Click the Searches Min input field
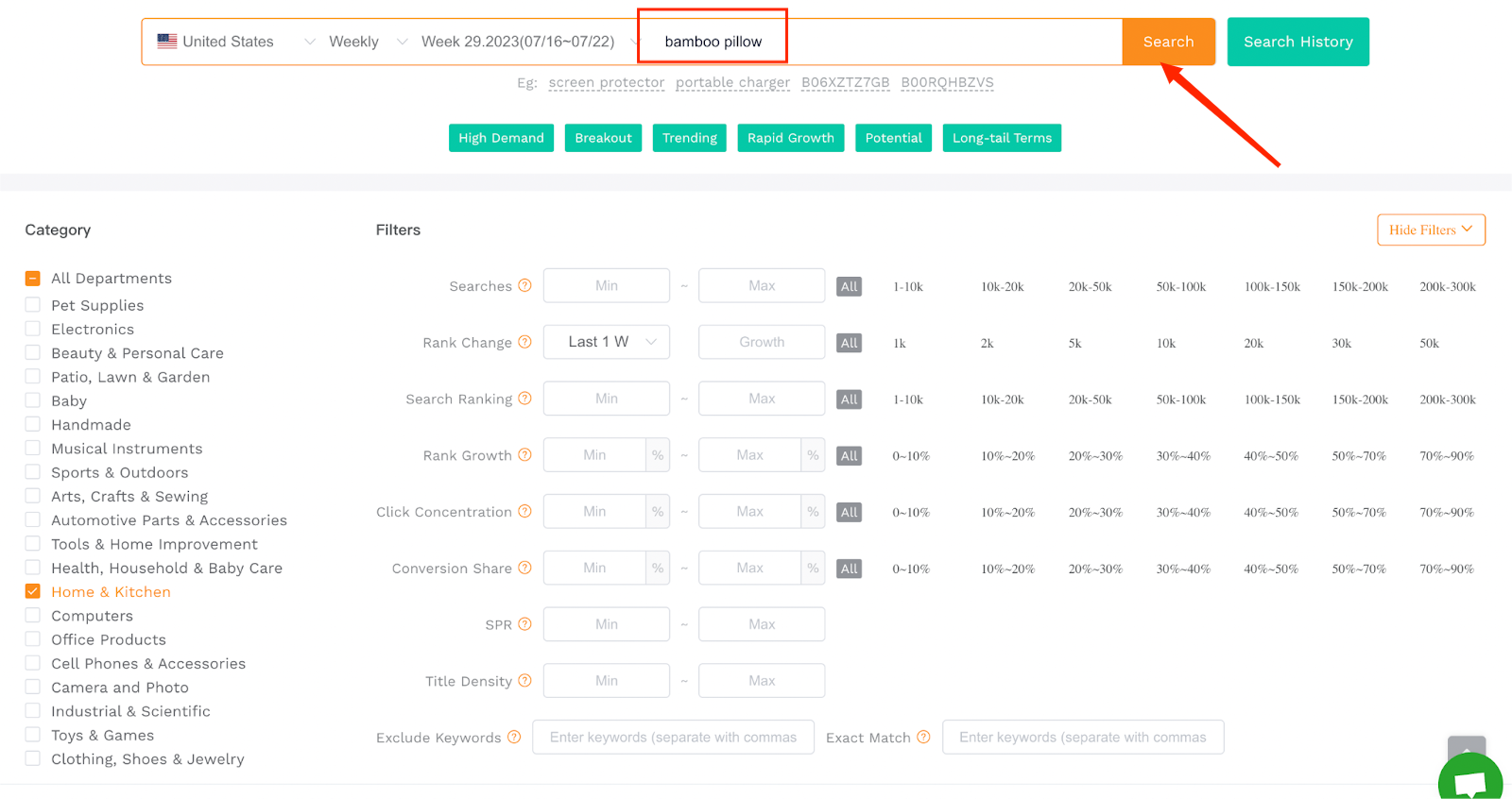 (x=607, y=285)
